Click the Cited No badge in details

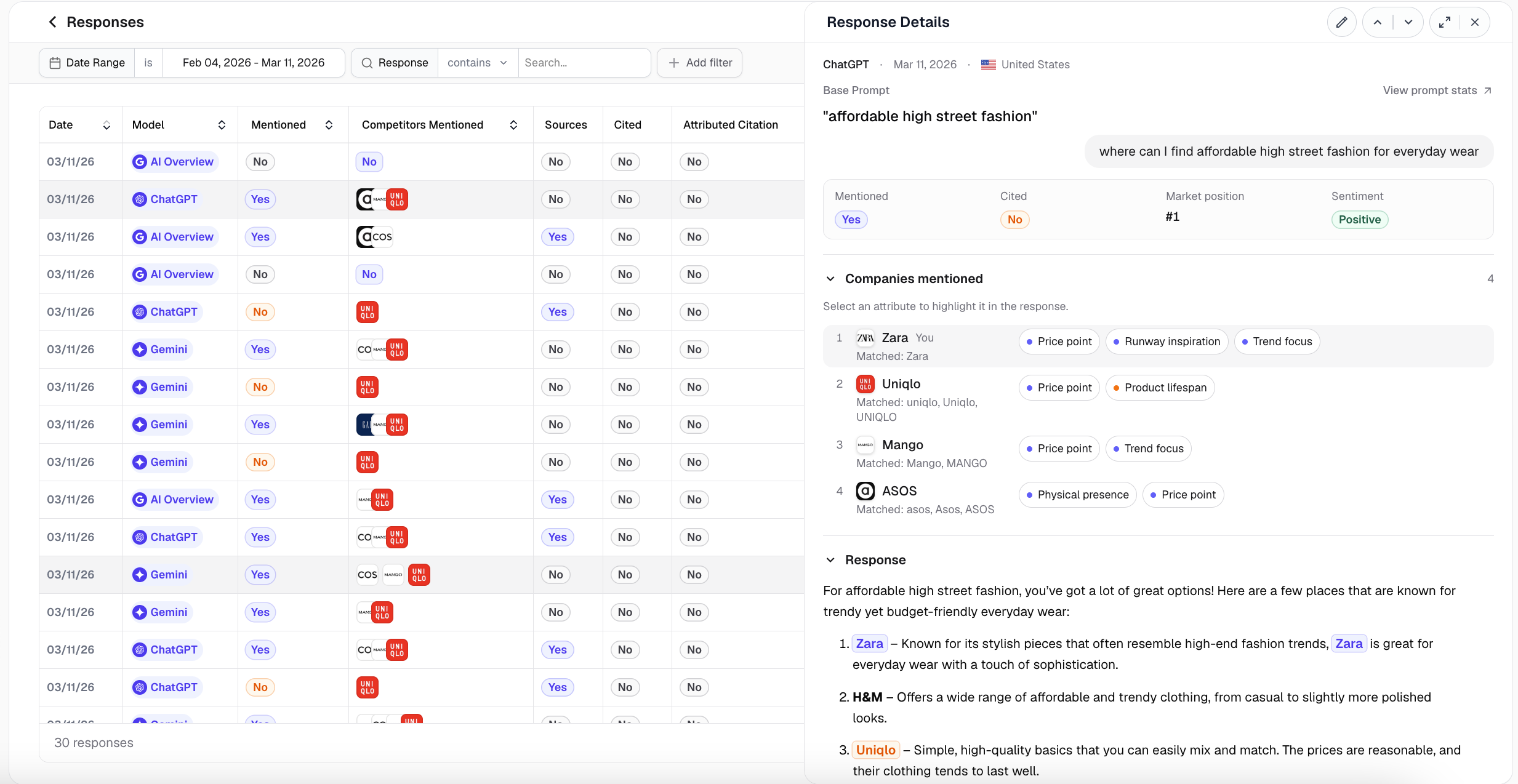coord(1014,220)
